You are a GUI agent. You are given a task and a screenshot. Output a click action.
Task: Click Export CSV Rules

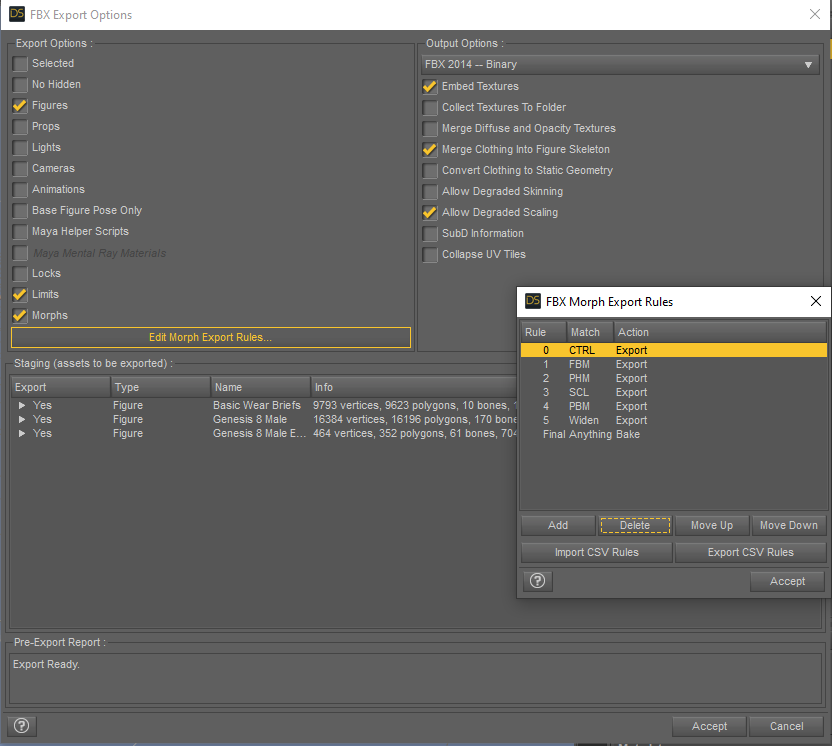point(751,552)
